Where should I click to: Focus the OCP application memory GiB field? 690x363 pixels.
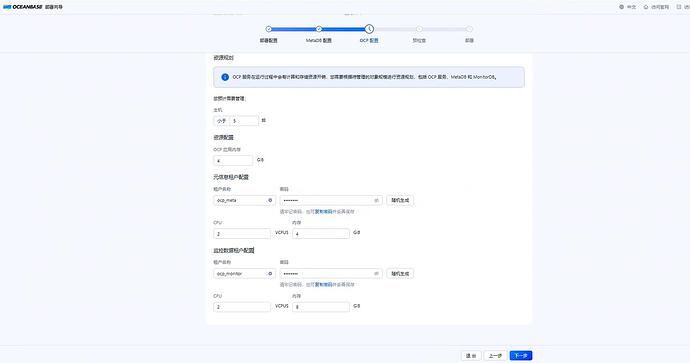[233, 161]
